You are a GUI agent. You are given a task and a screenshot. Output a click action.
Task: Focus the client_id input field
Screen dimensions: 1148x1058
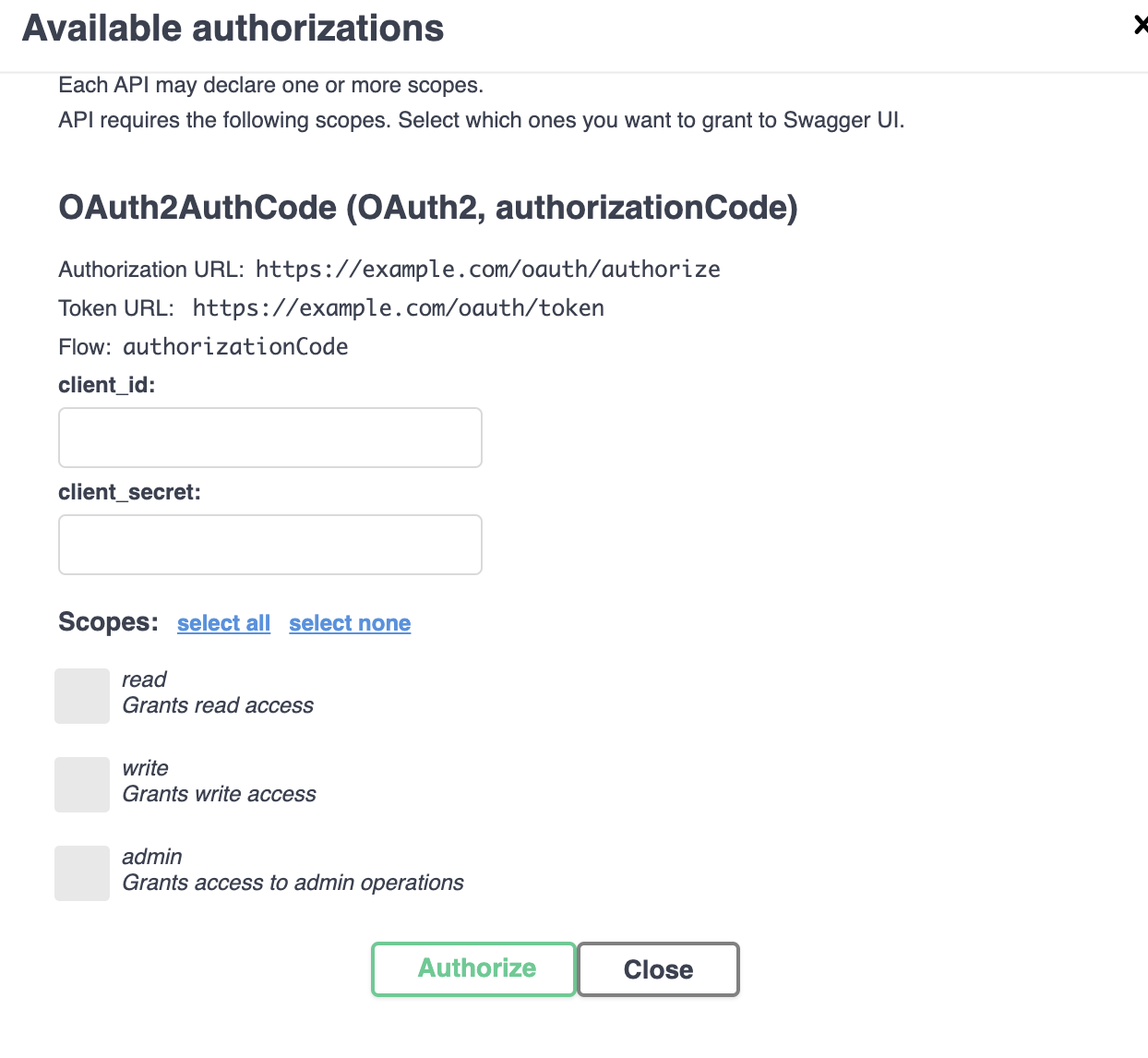pos(270,438)
